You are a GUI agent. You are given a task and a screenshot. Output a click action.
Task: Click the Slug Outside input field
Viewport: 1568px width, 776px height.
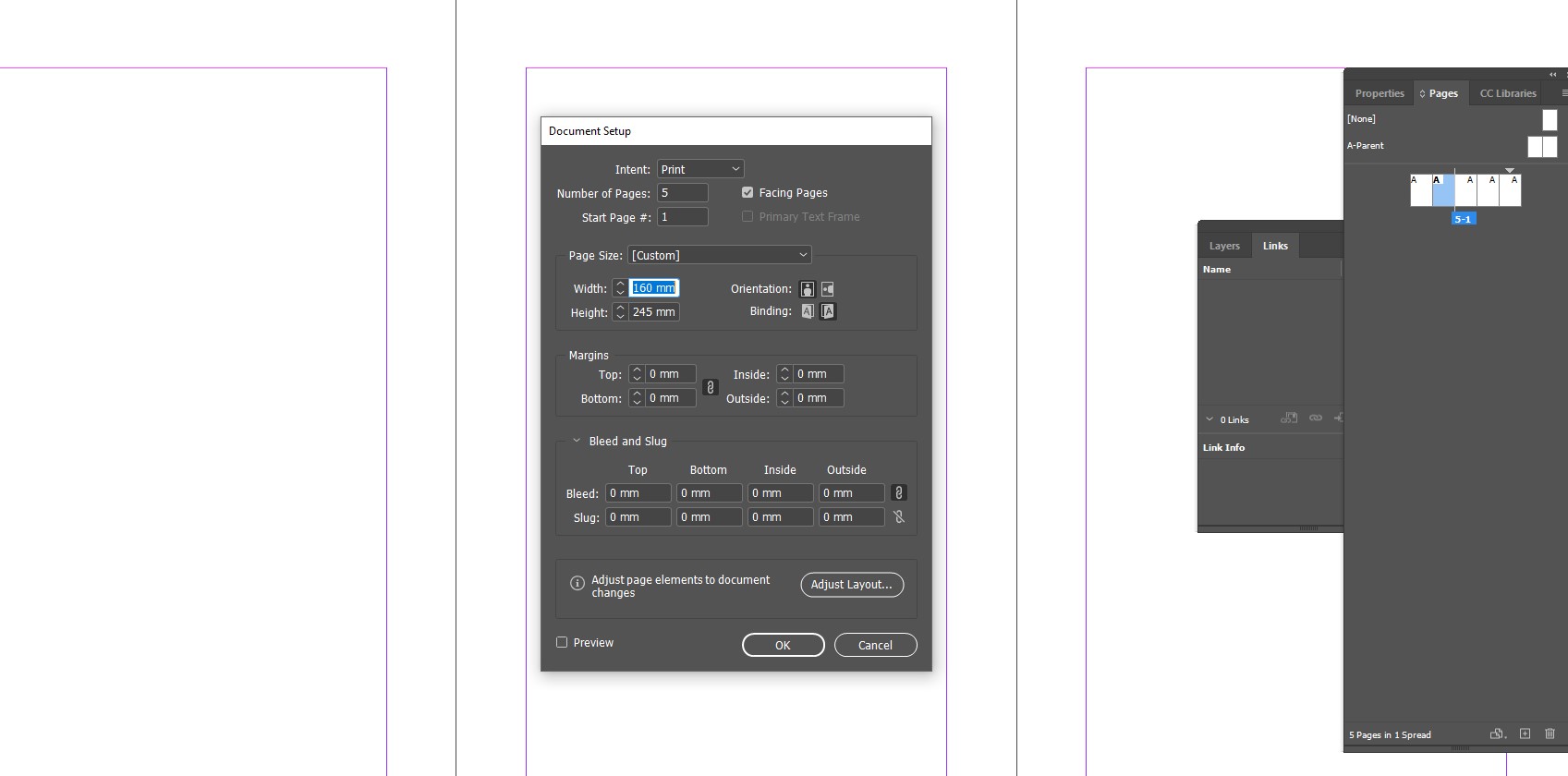pyautogui.click(x=852, y=517)
